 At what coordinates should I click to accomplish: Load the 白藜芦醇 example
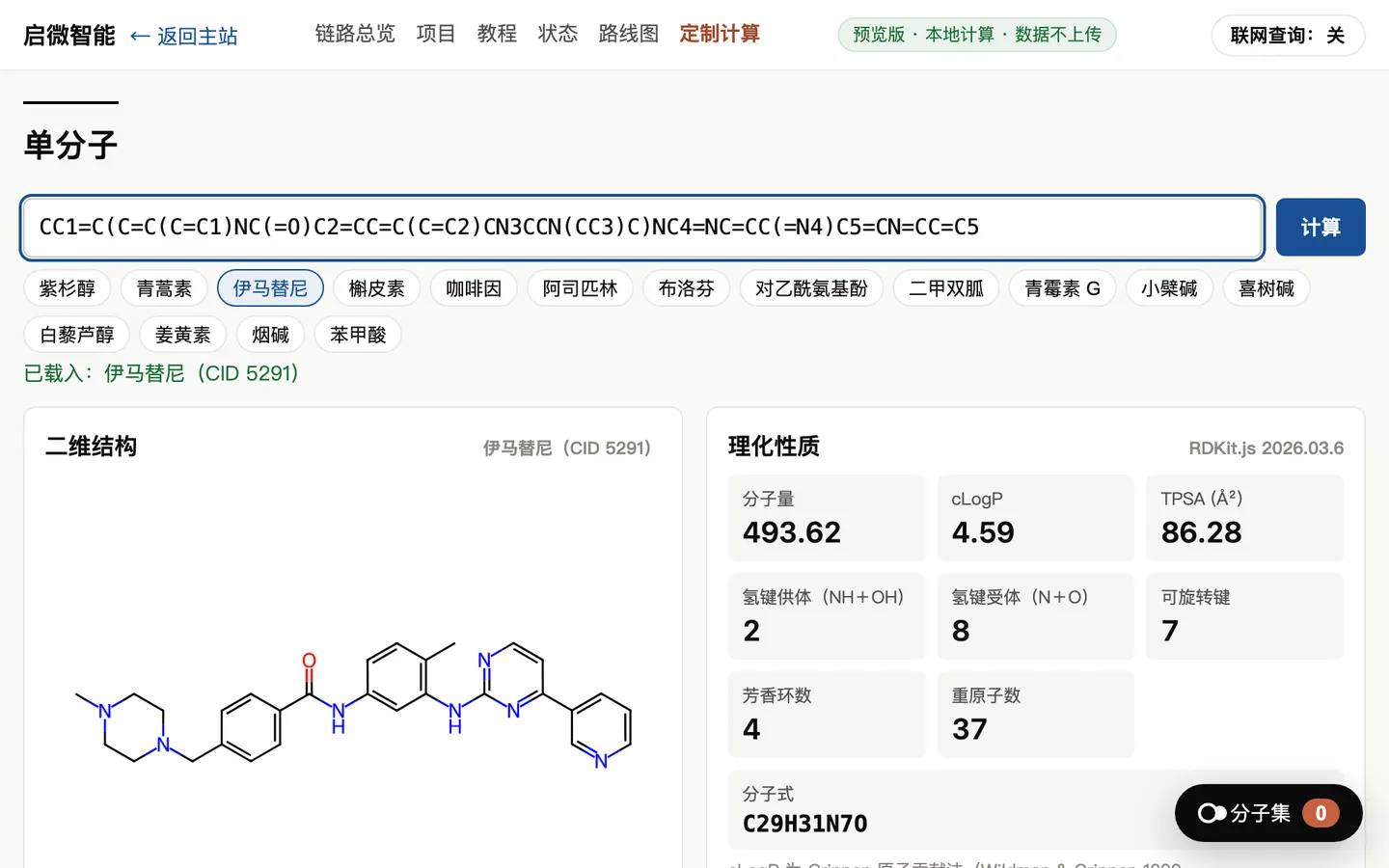point(77,335)
